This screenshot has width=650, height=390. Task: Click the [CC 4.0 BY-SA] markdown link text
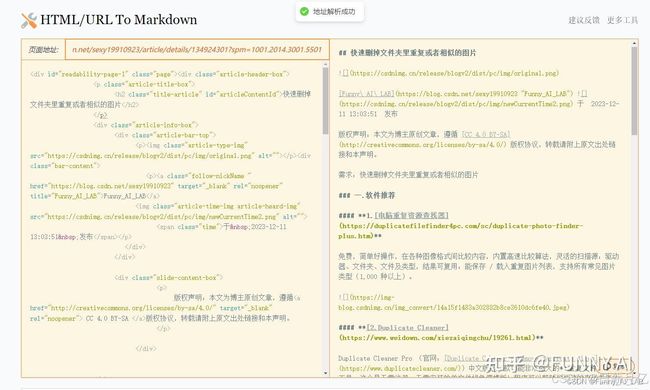485,134
